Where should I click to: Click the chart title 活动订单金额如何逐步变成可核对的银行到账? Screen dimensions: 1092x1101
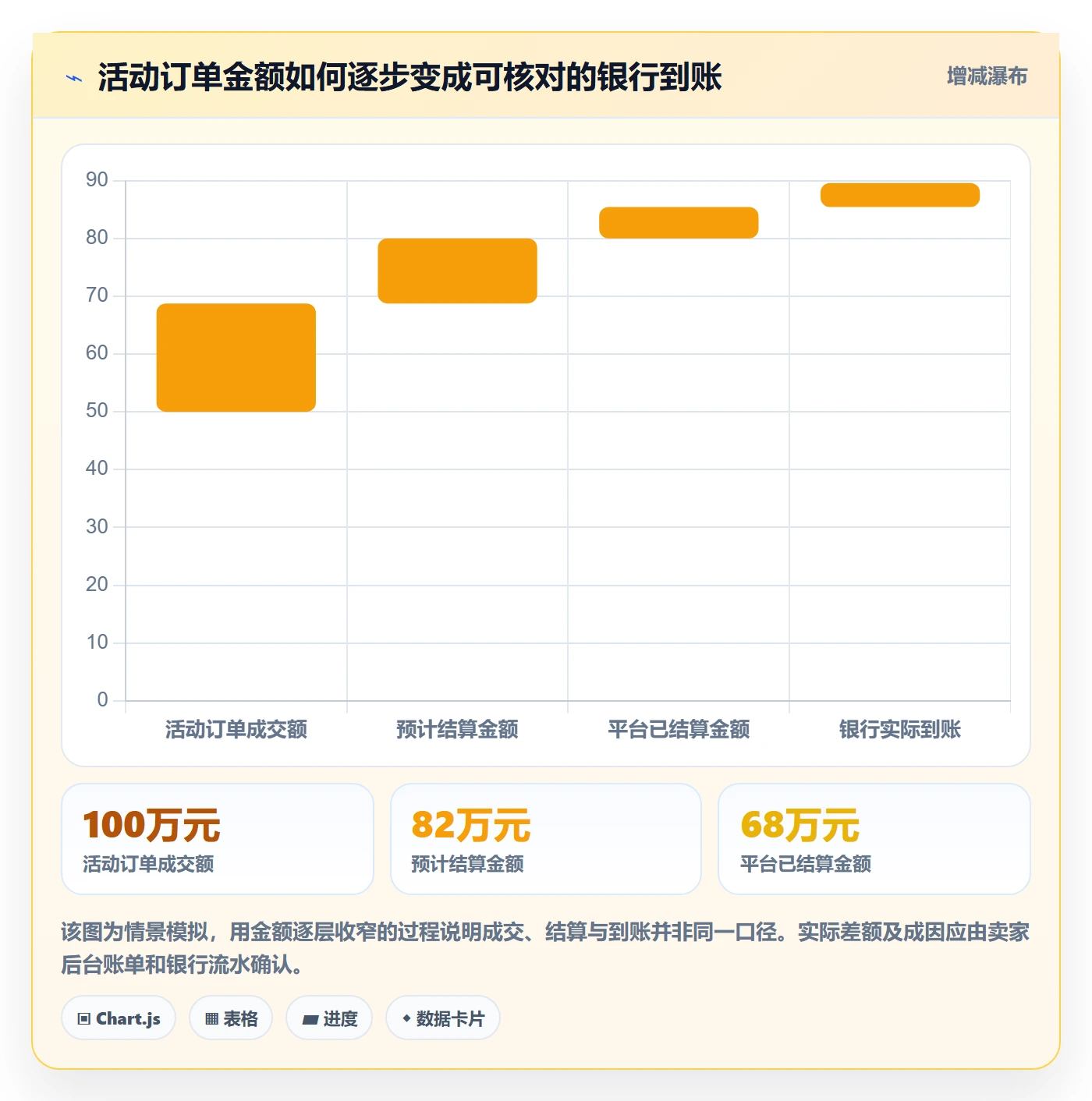pyautogui.click(x=409, y=77)
